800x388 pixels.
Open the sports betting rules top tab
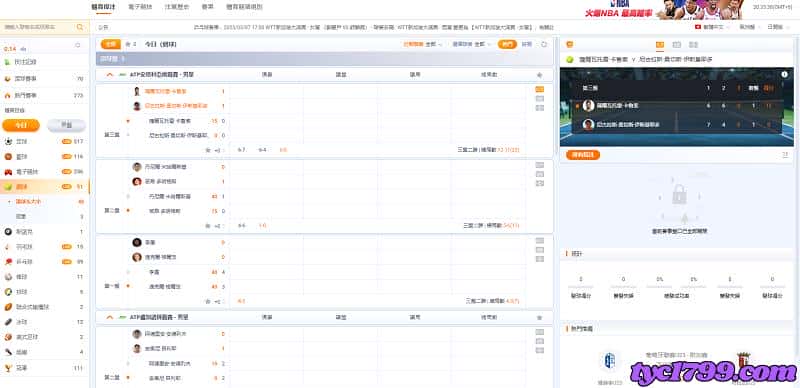tap(244, 7)
